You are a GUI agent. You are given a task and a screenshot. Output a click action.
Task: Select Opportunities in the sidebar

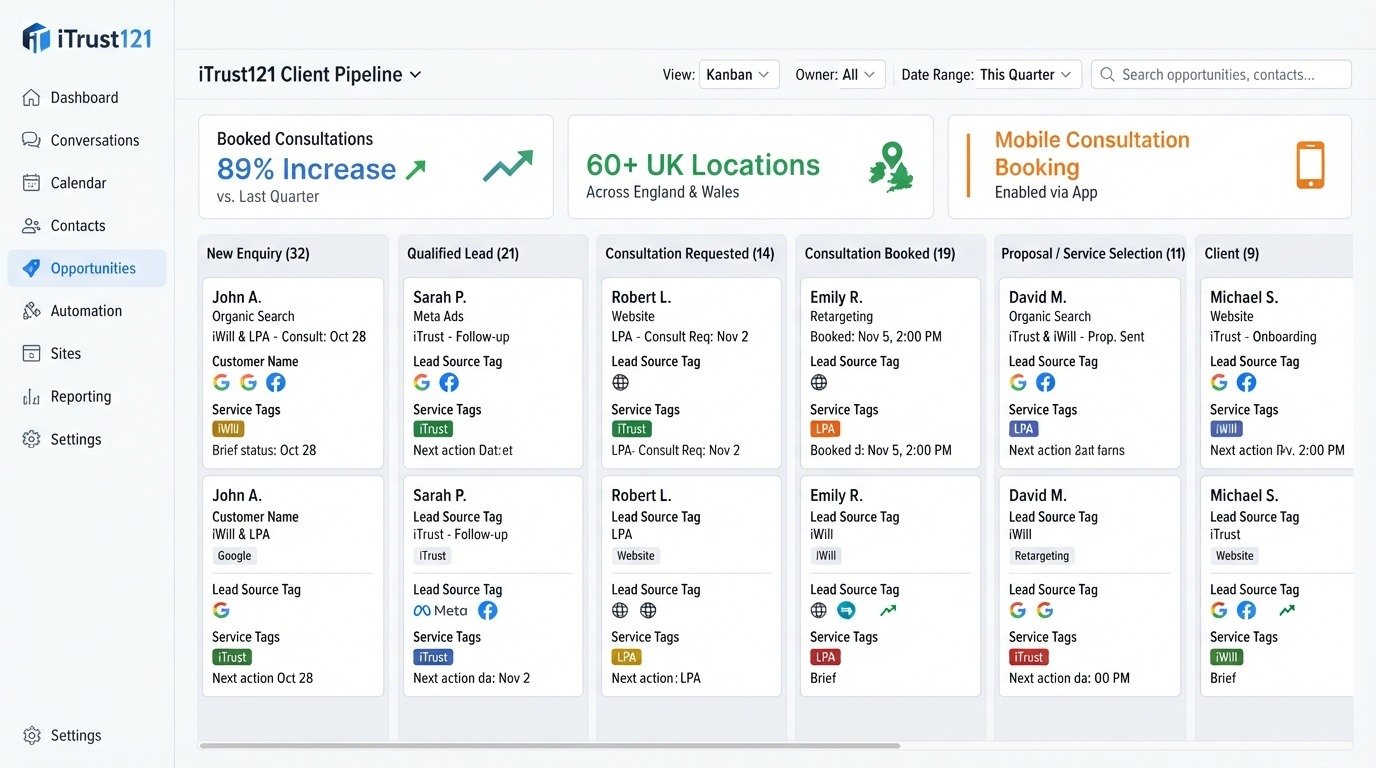(x=87, y=269)
